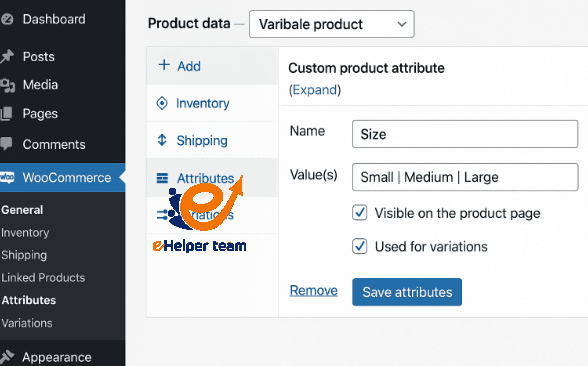
Task: Open Variations under WooCommerce submenu
Action: coord(27,323)
